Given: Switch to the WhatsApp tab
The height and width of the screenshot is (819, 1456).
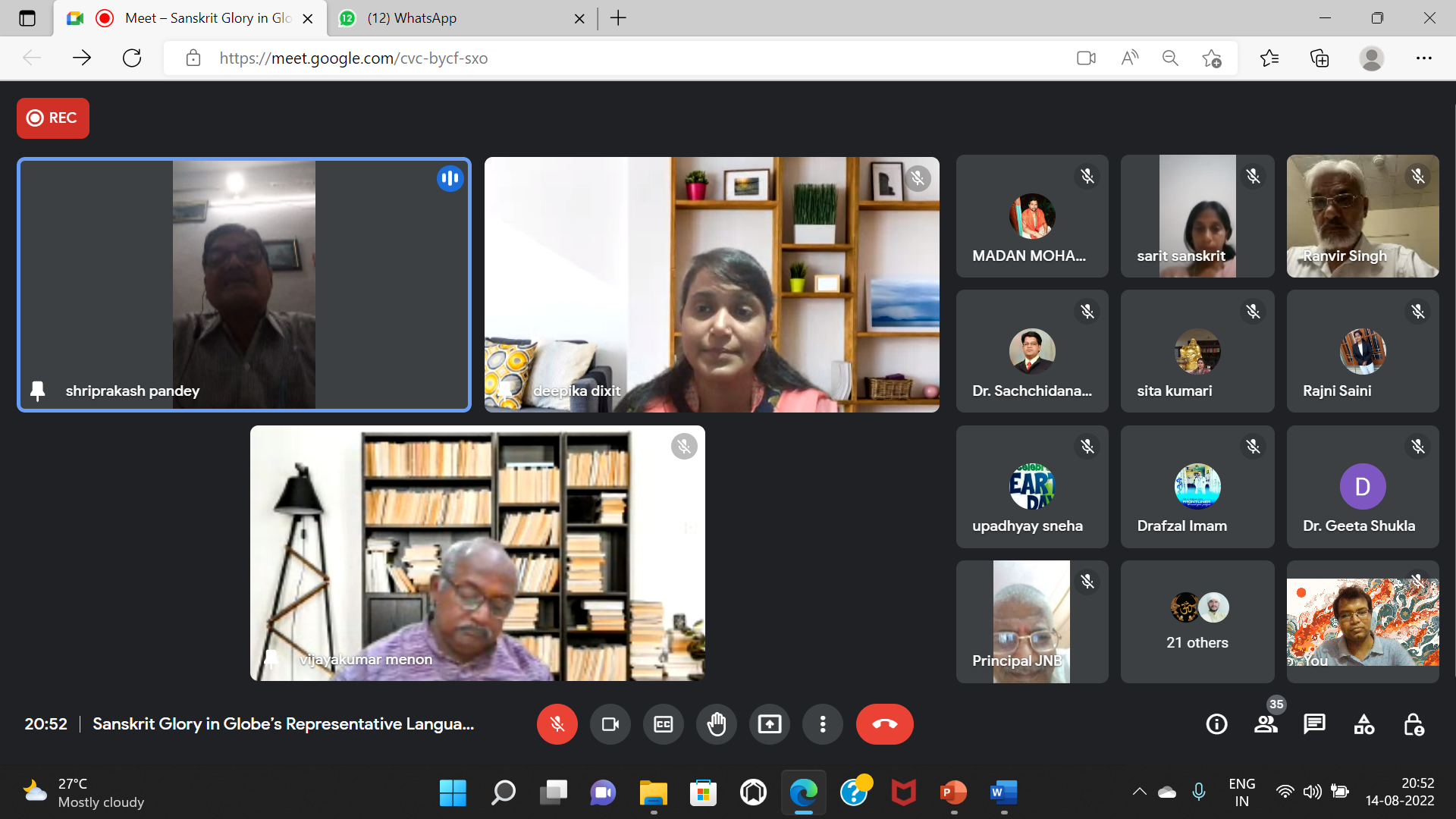Looking at the screenshot, I should [x=412, y=18].
